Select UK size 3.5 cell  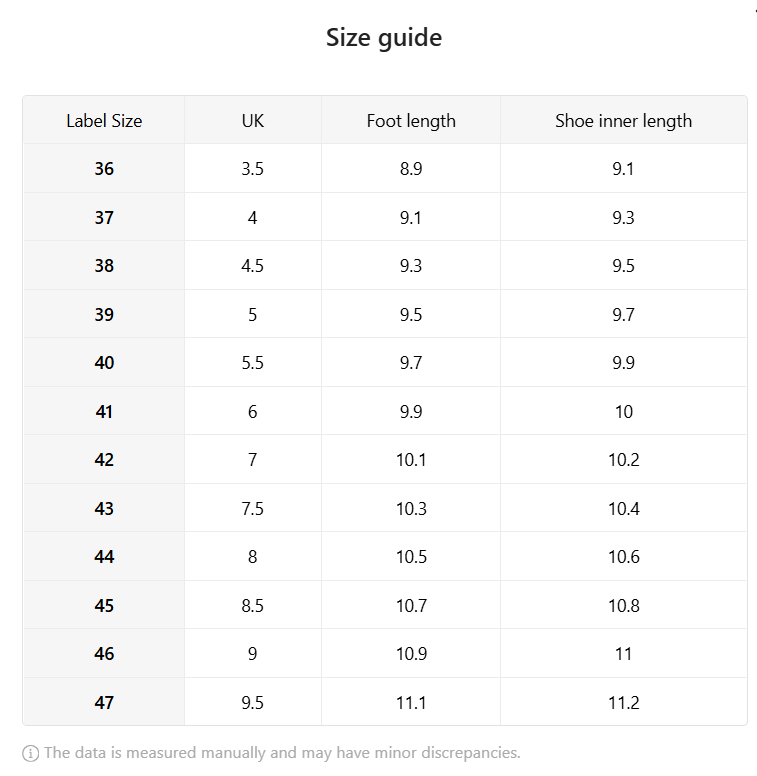(x=253, y=169)
